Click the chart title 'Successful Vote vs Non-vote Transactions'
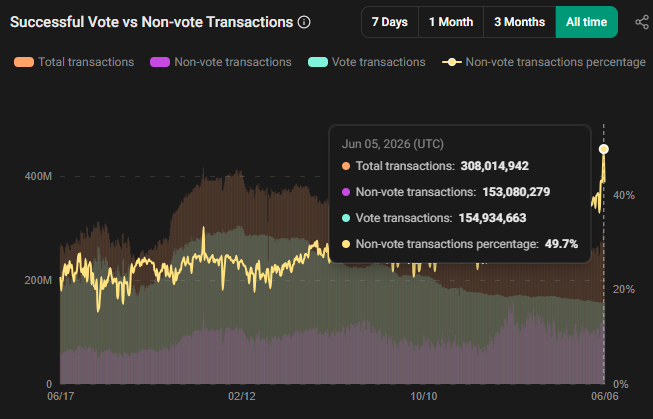This screenshot has width=653, height=419. click(x=152, y=22)
